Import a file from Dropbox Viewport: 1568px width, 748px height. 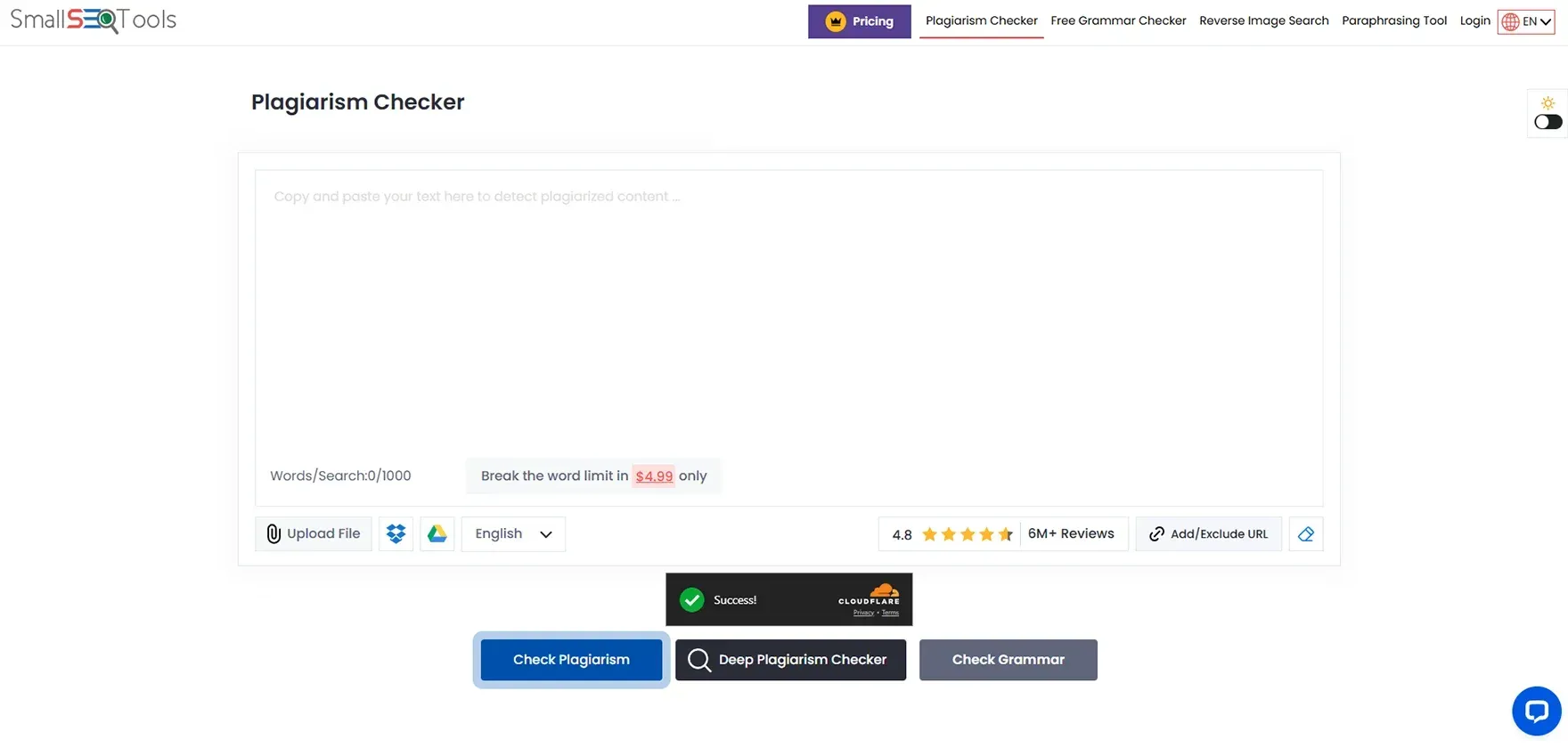point(396,534)
